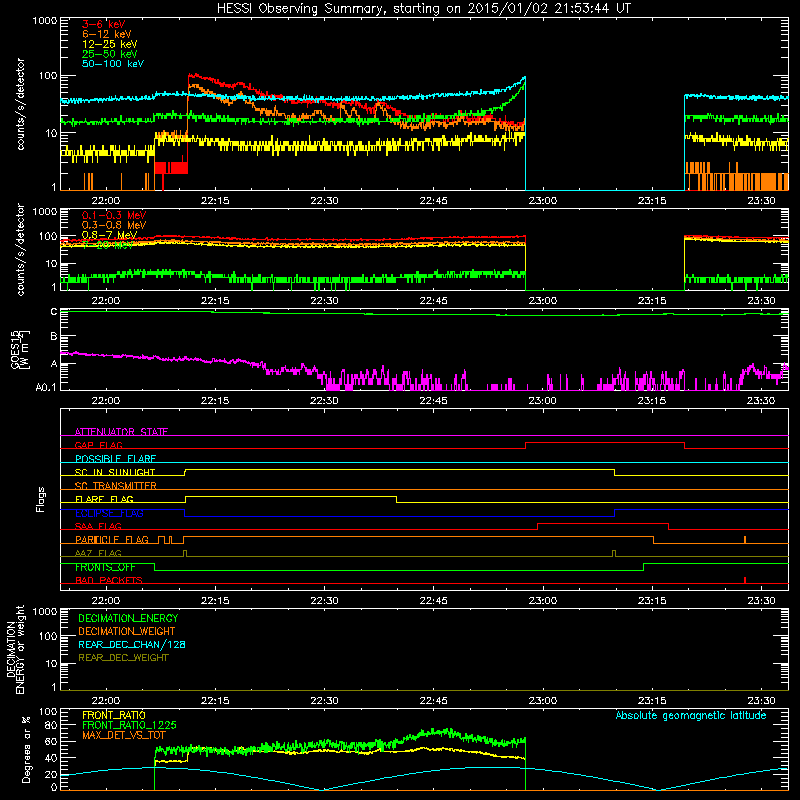Click the Absolute geomagnetic latitude label
This screenshot has width=800, height=800.
point(691,715)
